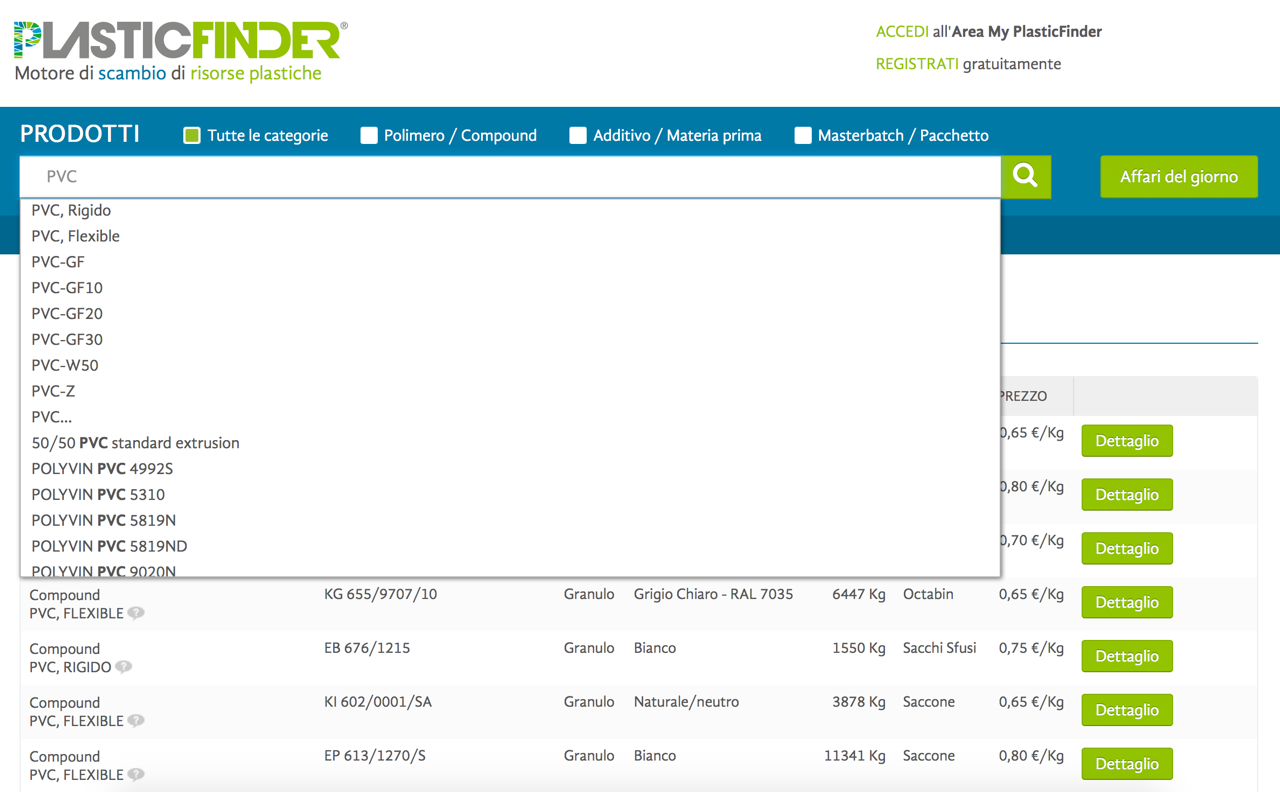This screenshot has width=1280, height=792.
Task: Click the 'KG 655/9707/10' product code
Action: [380, 594]
